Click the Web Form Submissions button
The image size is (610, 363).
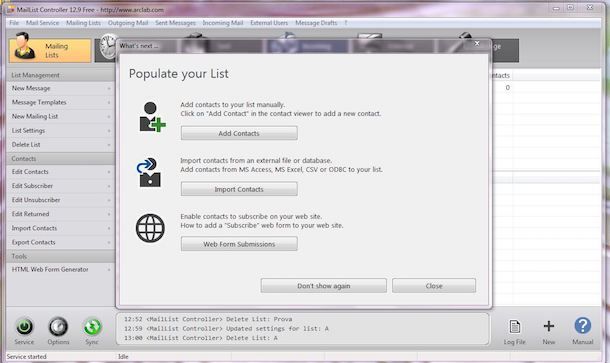click(x=239, y=244)
